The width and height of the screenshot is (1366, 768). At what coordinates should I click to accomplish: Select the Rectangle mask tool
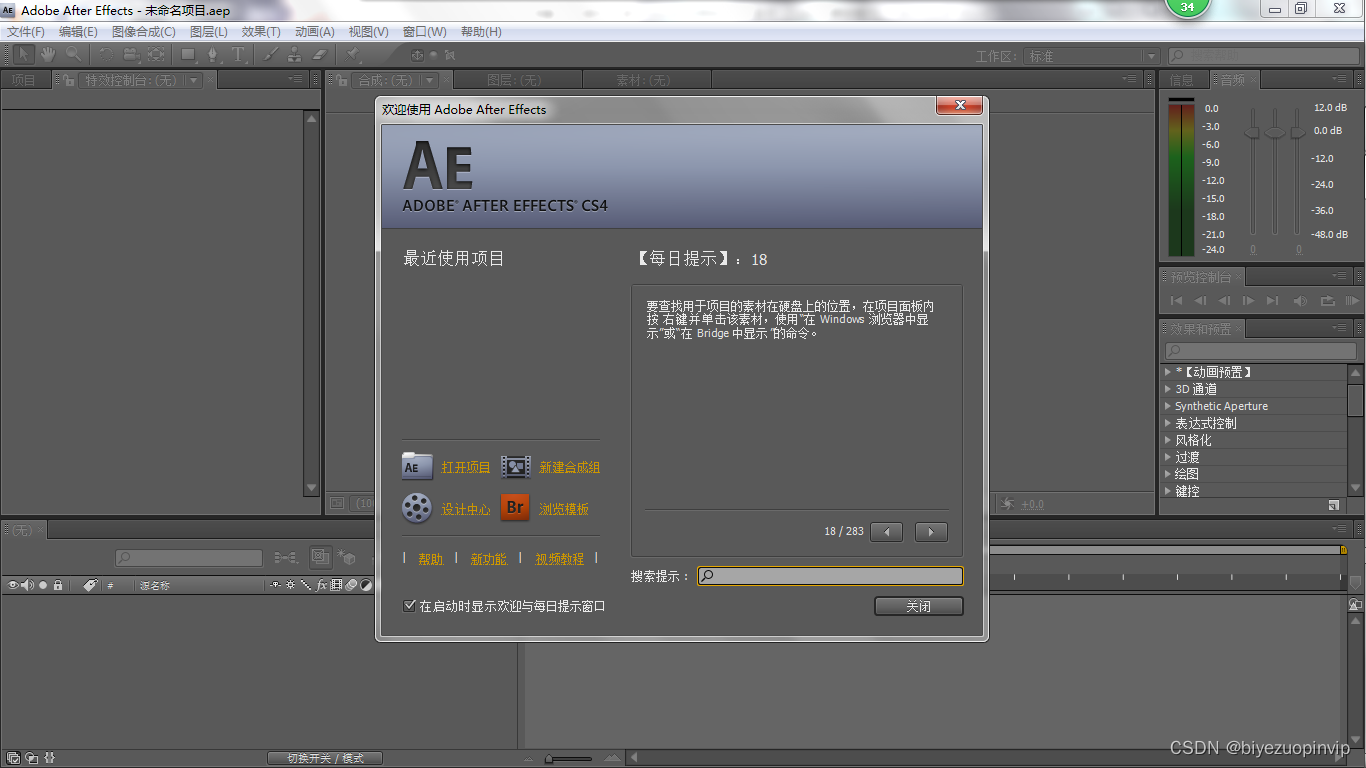[x=188, y=55]
